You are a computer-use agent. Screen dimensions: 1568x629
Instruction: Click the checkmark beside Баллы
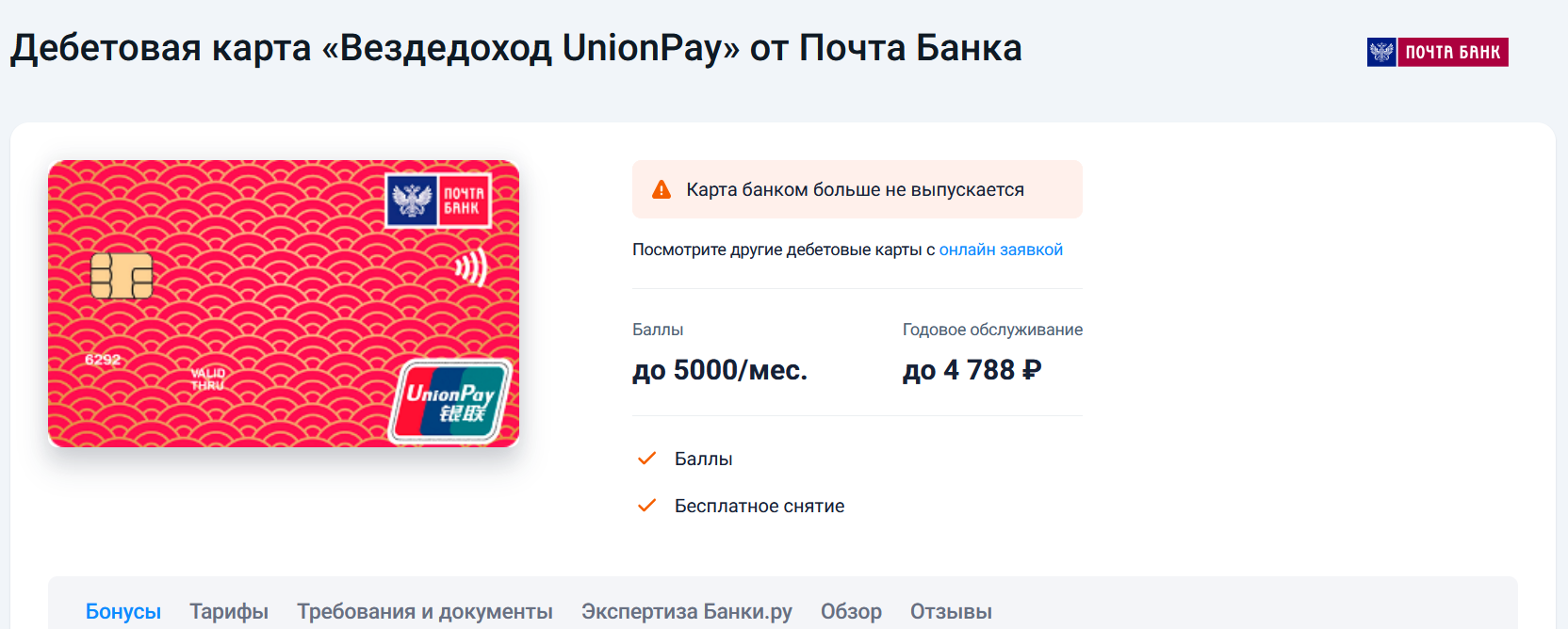click(646, 459)
